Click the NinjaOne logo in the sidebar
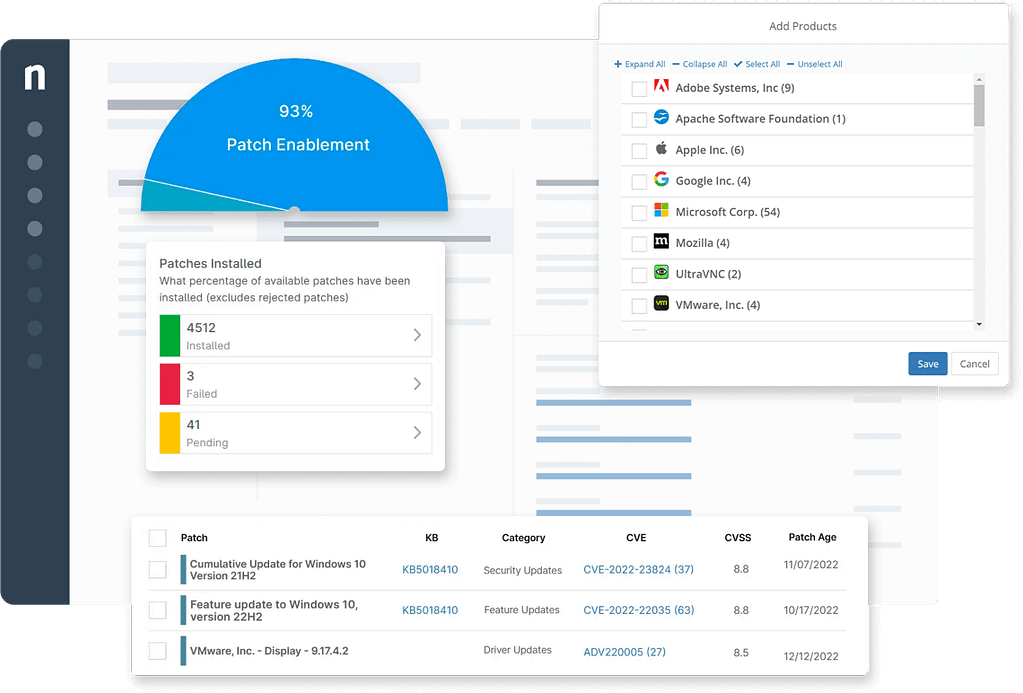Viewport: 1023px width, 693px height. 35,77
